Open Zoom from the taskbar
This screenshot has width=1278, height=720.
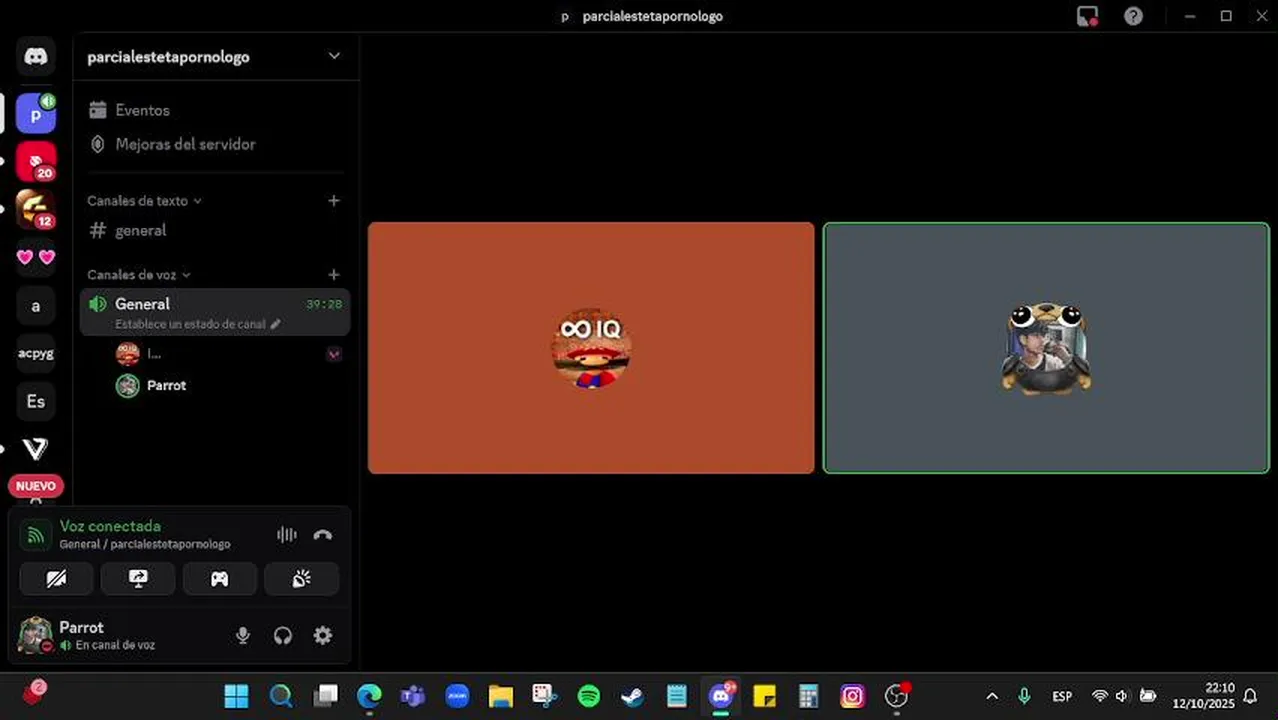point(457,696)
